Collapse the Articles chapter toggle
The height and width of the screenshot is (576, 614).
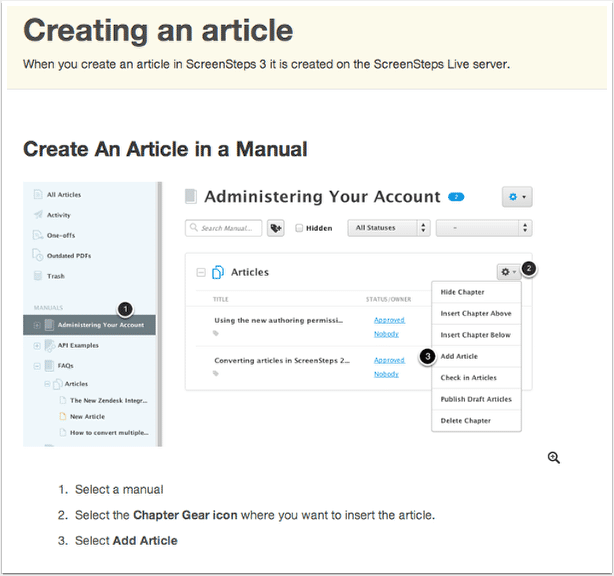tap(200, 272)
